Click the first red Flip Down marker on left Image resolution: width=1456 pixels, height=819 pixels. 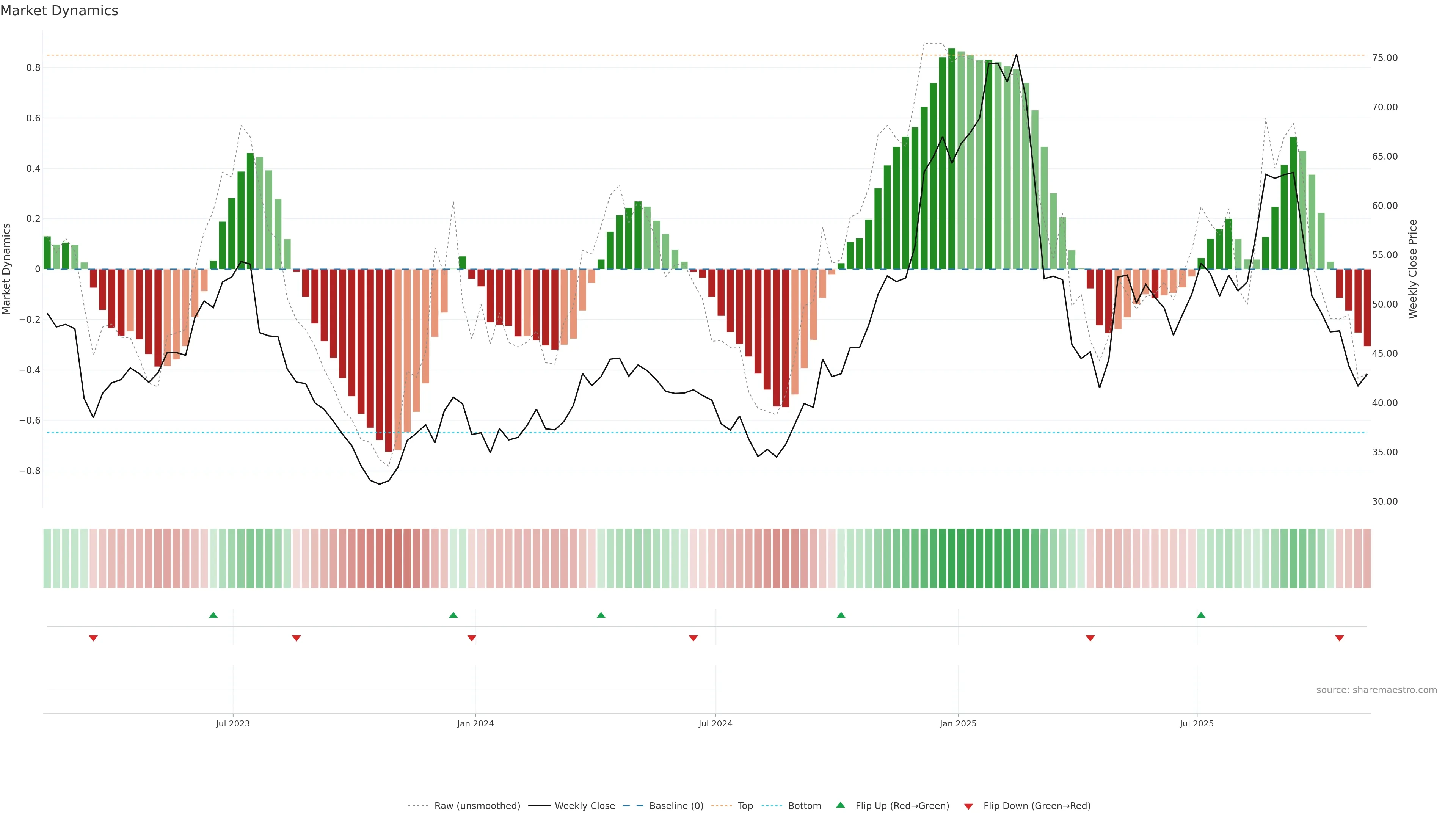pos(93,638)
